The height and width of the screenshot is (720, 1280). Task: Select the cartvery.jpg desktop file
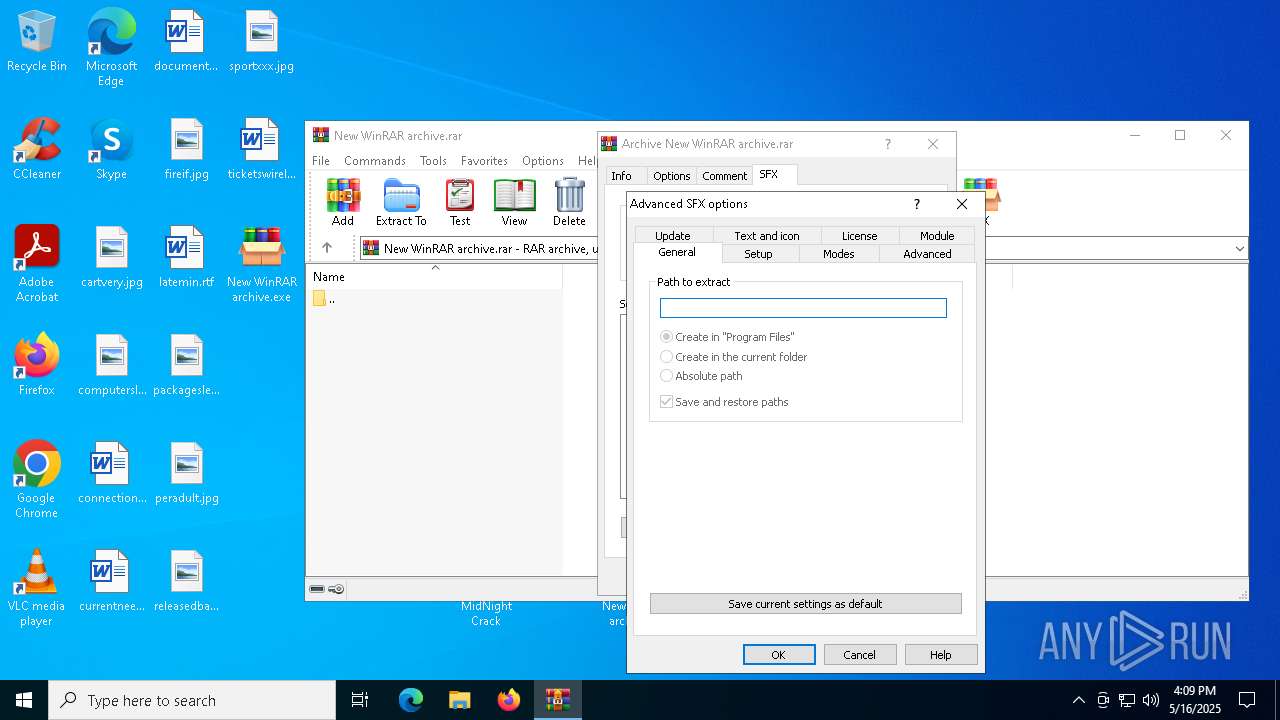point(111,257)
